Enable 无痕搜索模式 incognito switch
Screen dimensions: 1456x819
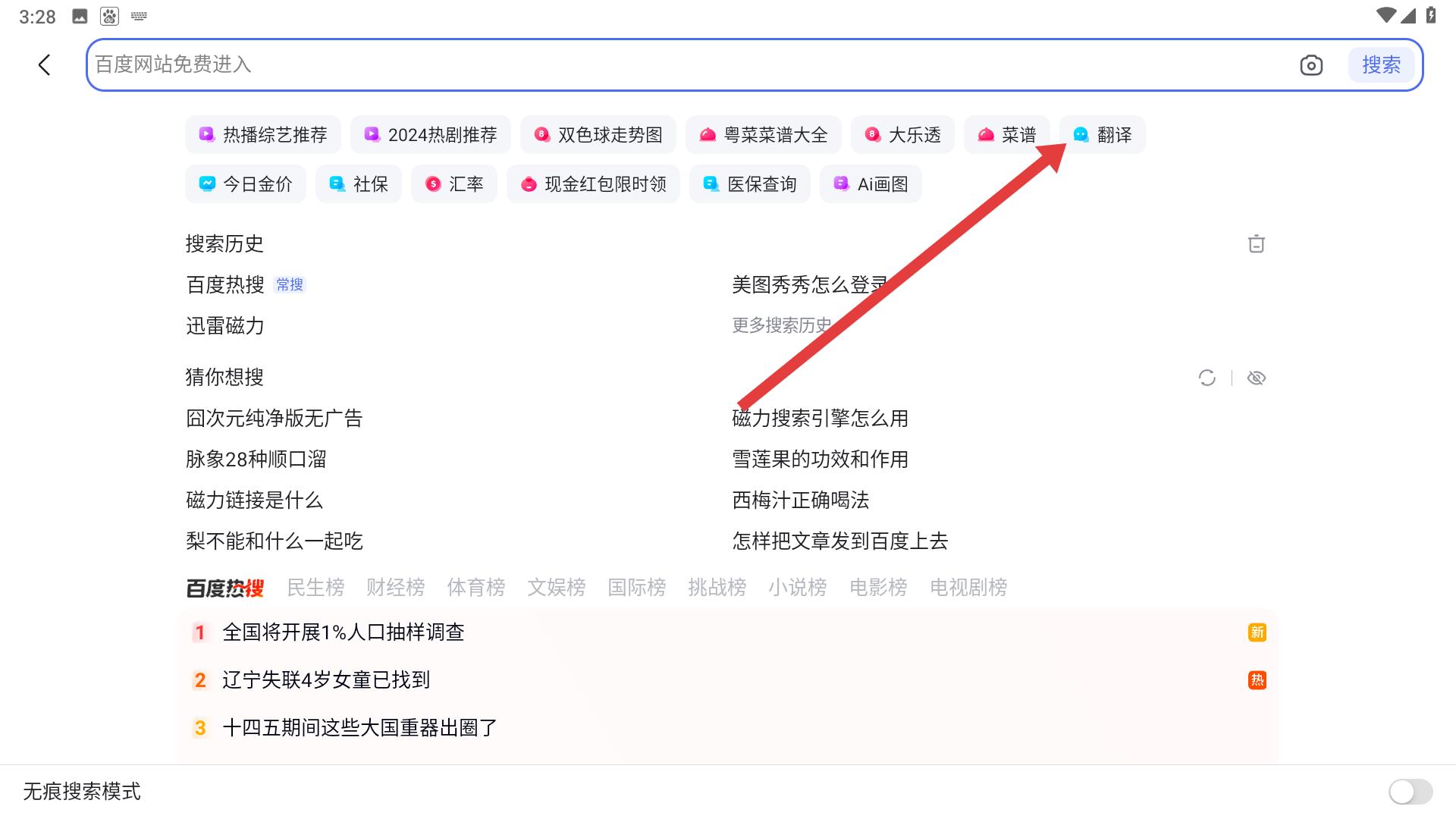pos(1409,792)
